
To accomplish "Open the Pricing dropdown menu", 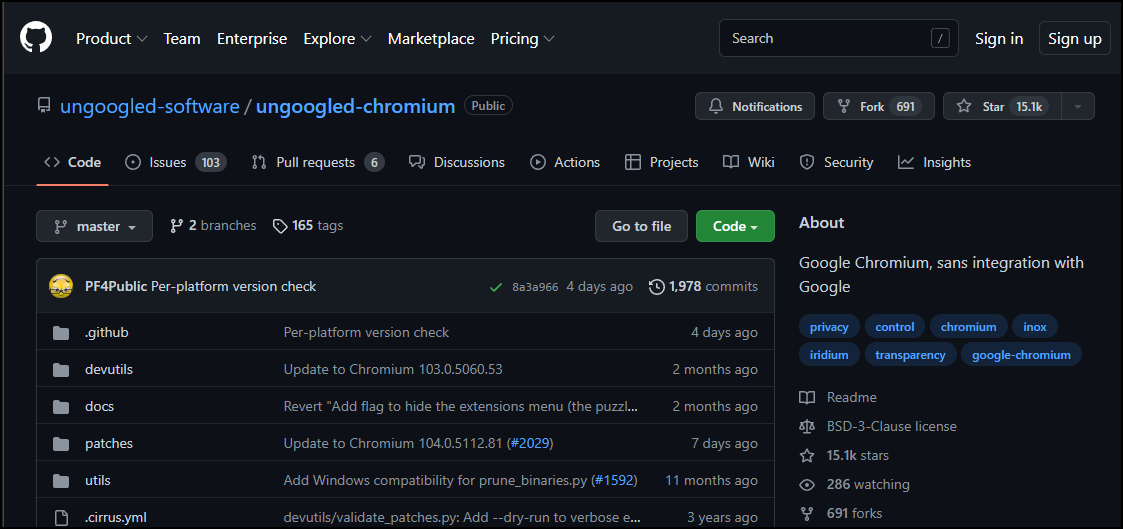I will click(522, 39).
